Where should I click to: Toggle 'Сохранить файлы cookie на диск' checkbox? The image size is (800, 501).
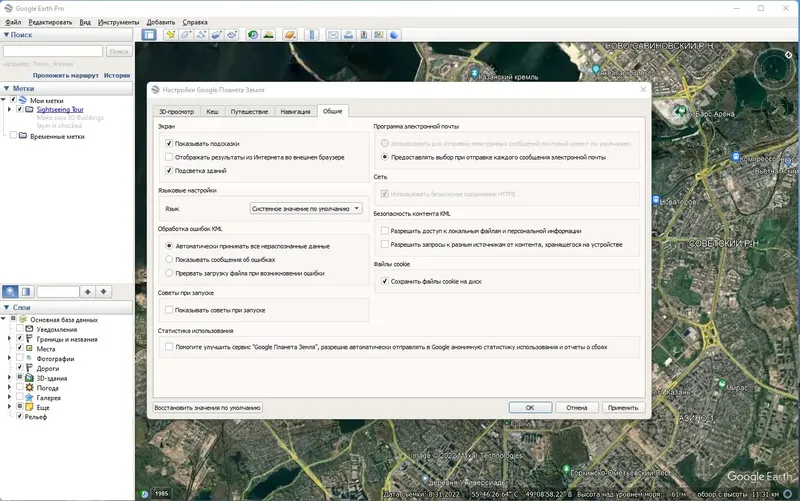pos(385,281)
